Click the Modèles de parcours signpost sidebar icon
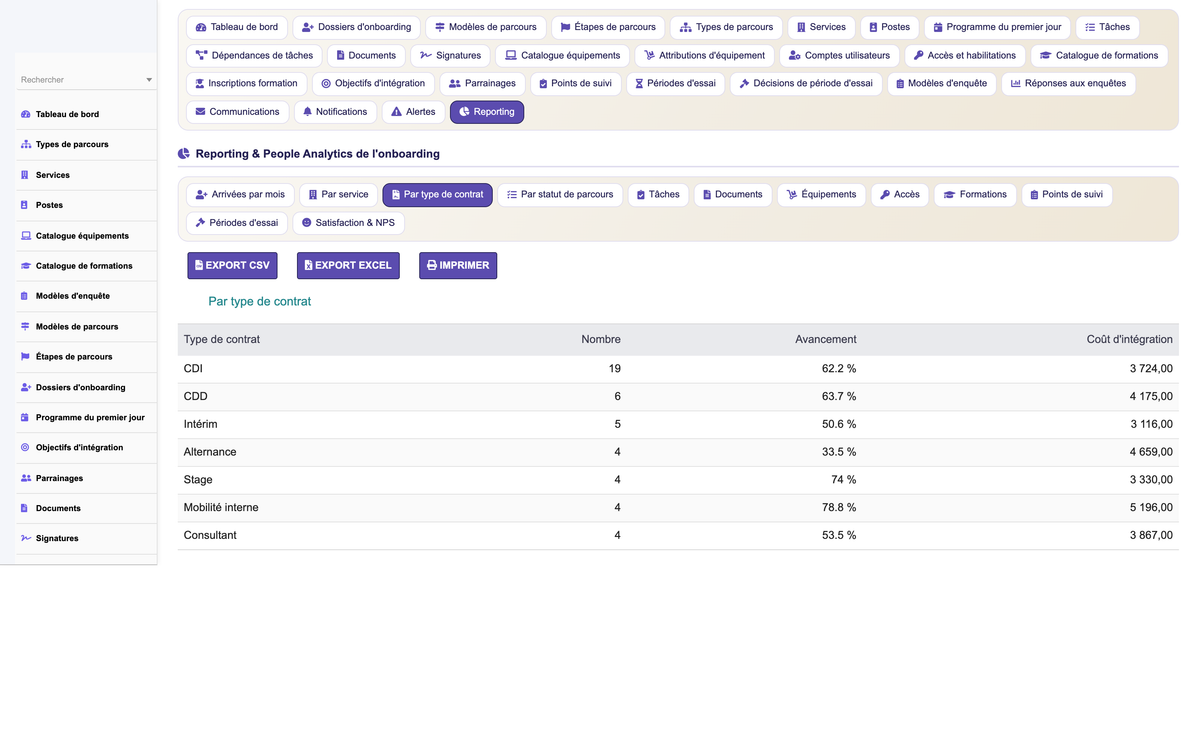Image resolution: width=1200 pixels, height=743 pixels. (25, 327)
